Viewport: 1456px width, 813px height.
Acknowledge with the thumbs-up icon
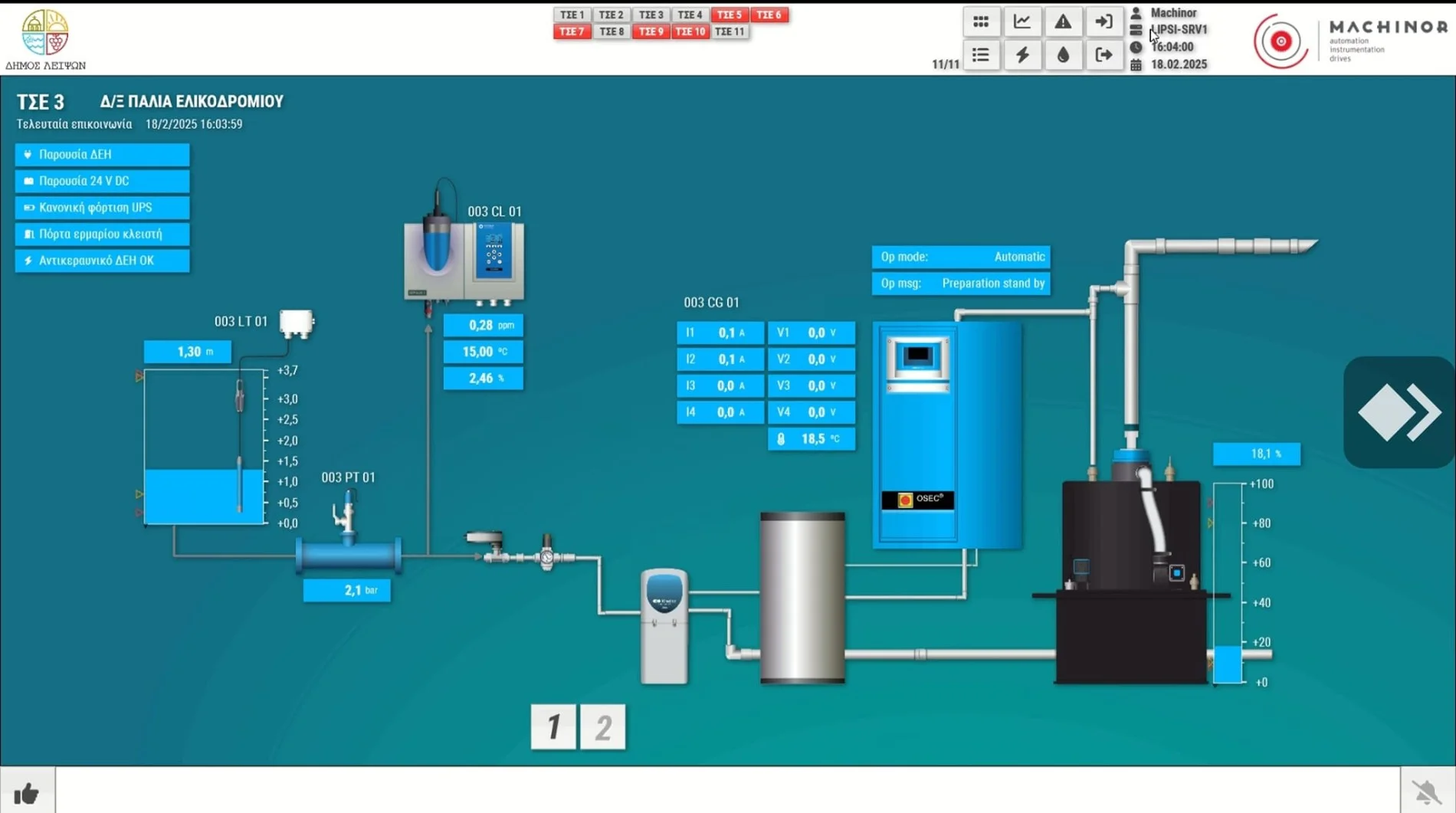(27, 793)
